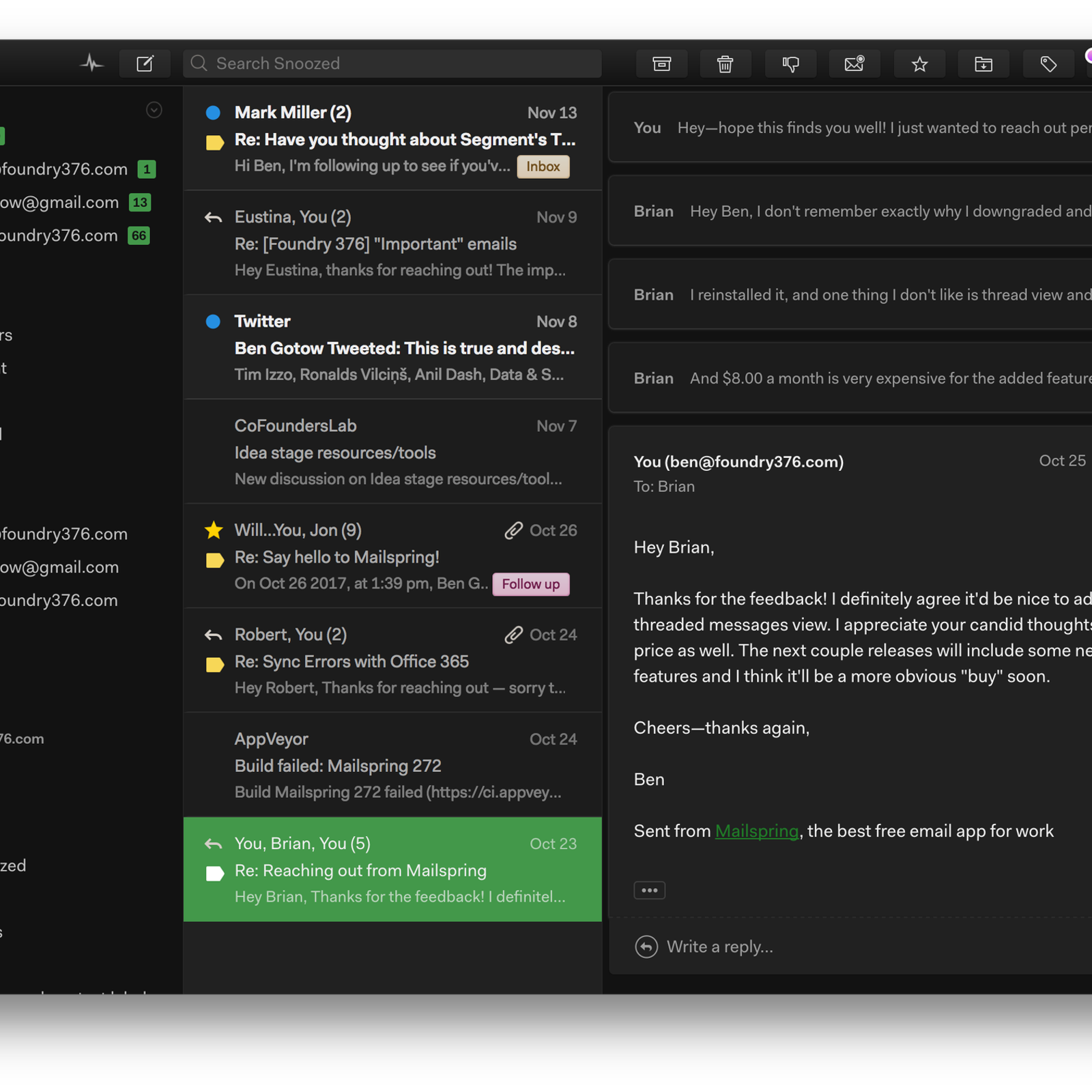
Task: Open the Mark Miller thread
Action: point(392,139)
